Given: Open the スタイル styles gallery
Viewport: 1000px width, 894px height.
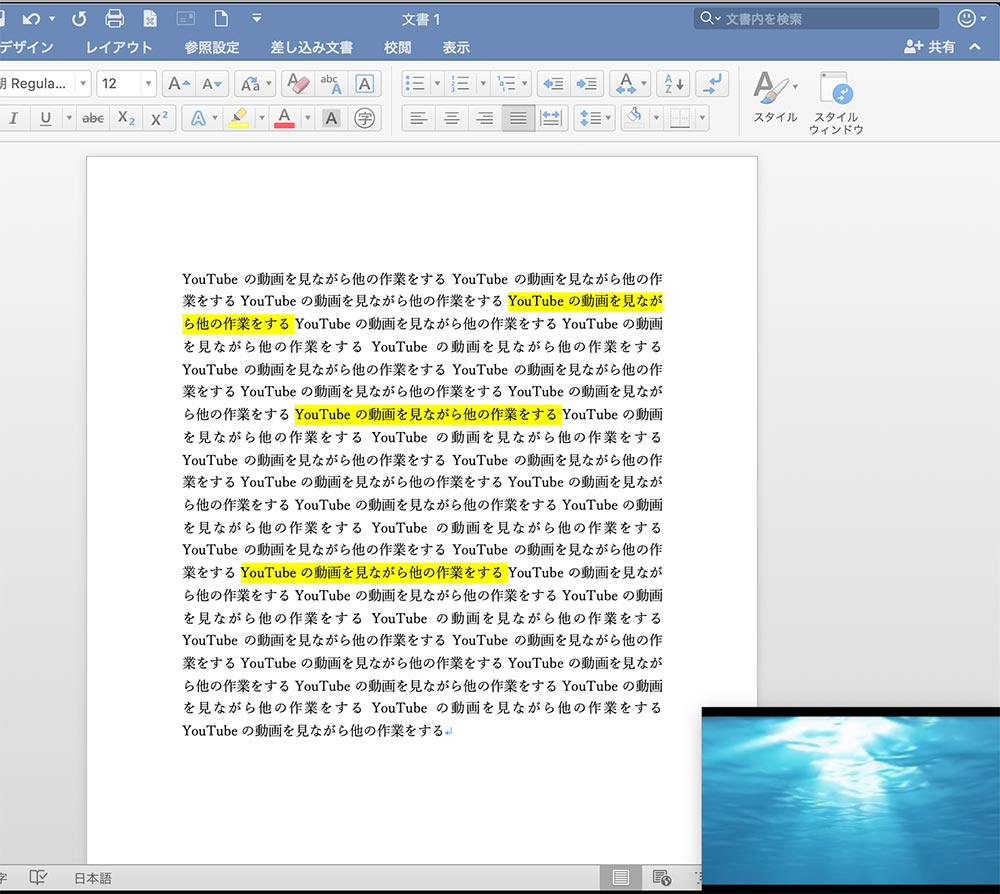Looking at the screenshot, I should pos(776,97).
